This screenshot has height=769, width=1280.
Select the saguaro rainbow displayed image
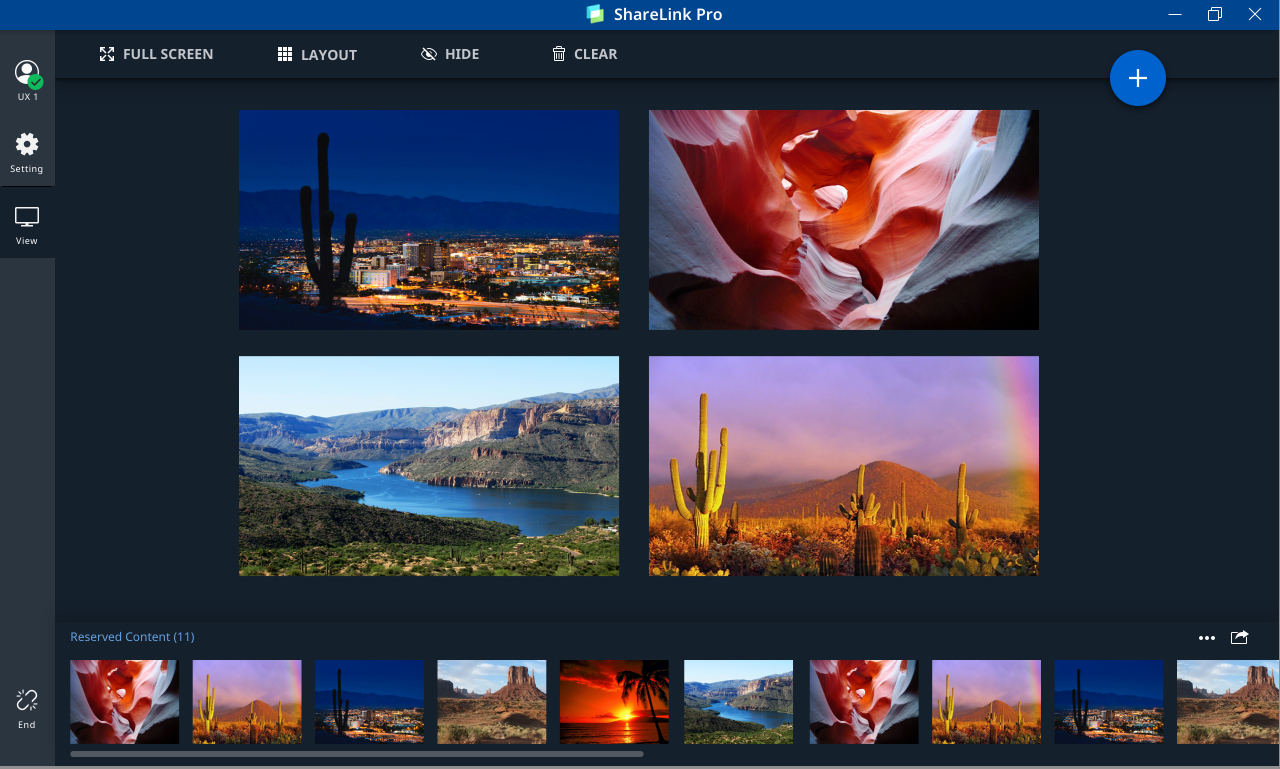tap(843, 466)
